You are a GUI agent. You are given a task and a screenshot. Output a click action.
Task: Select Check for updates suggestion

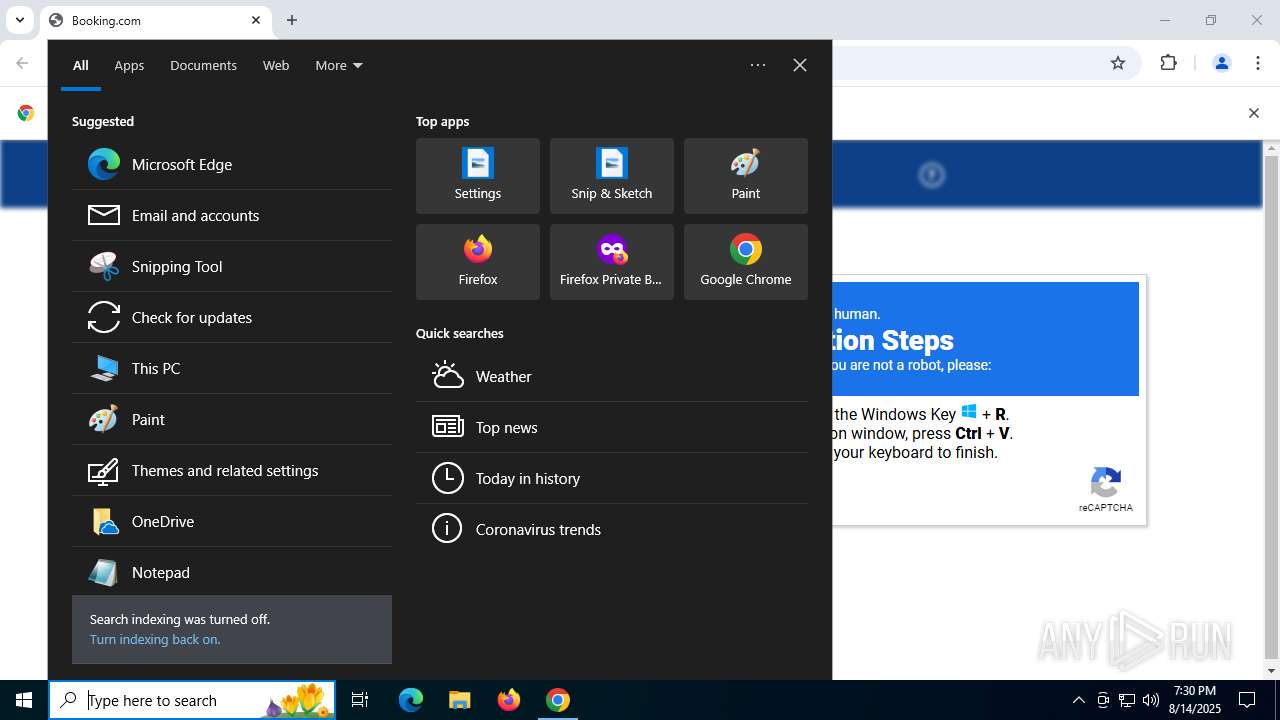tap(232, 317)
